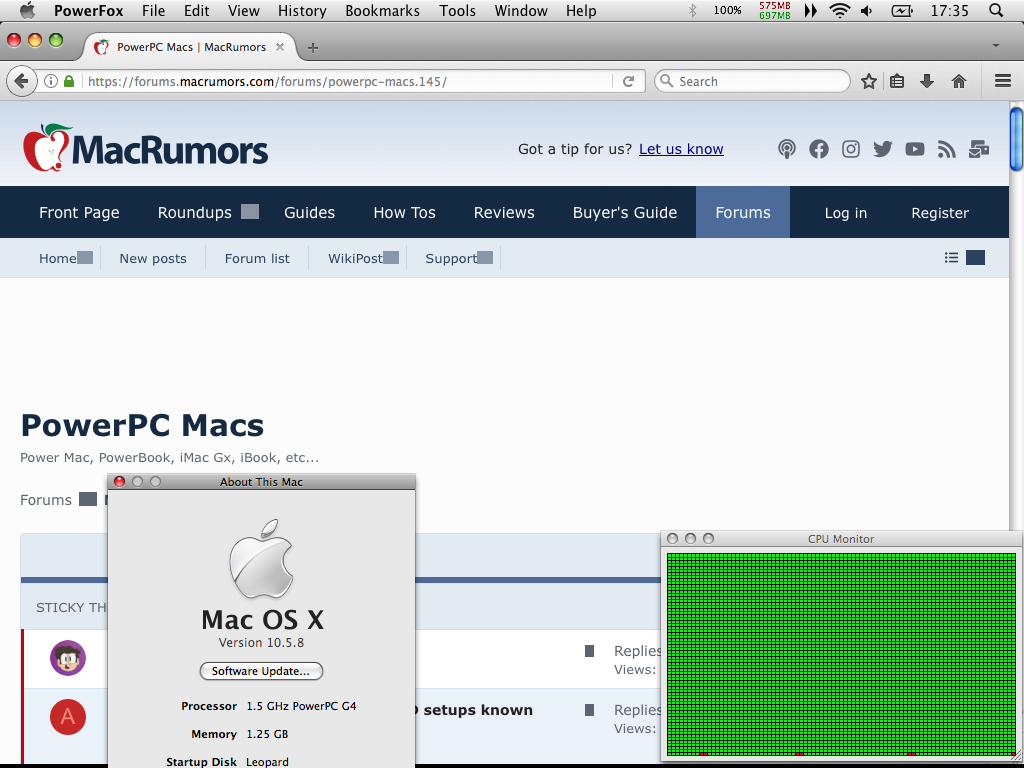Open the PowerFox hamburger menu
Screen dimensions: 1024x768
tap(1003, 81)
